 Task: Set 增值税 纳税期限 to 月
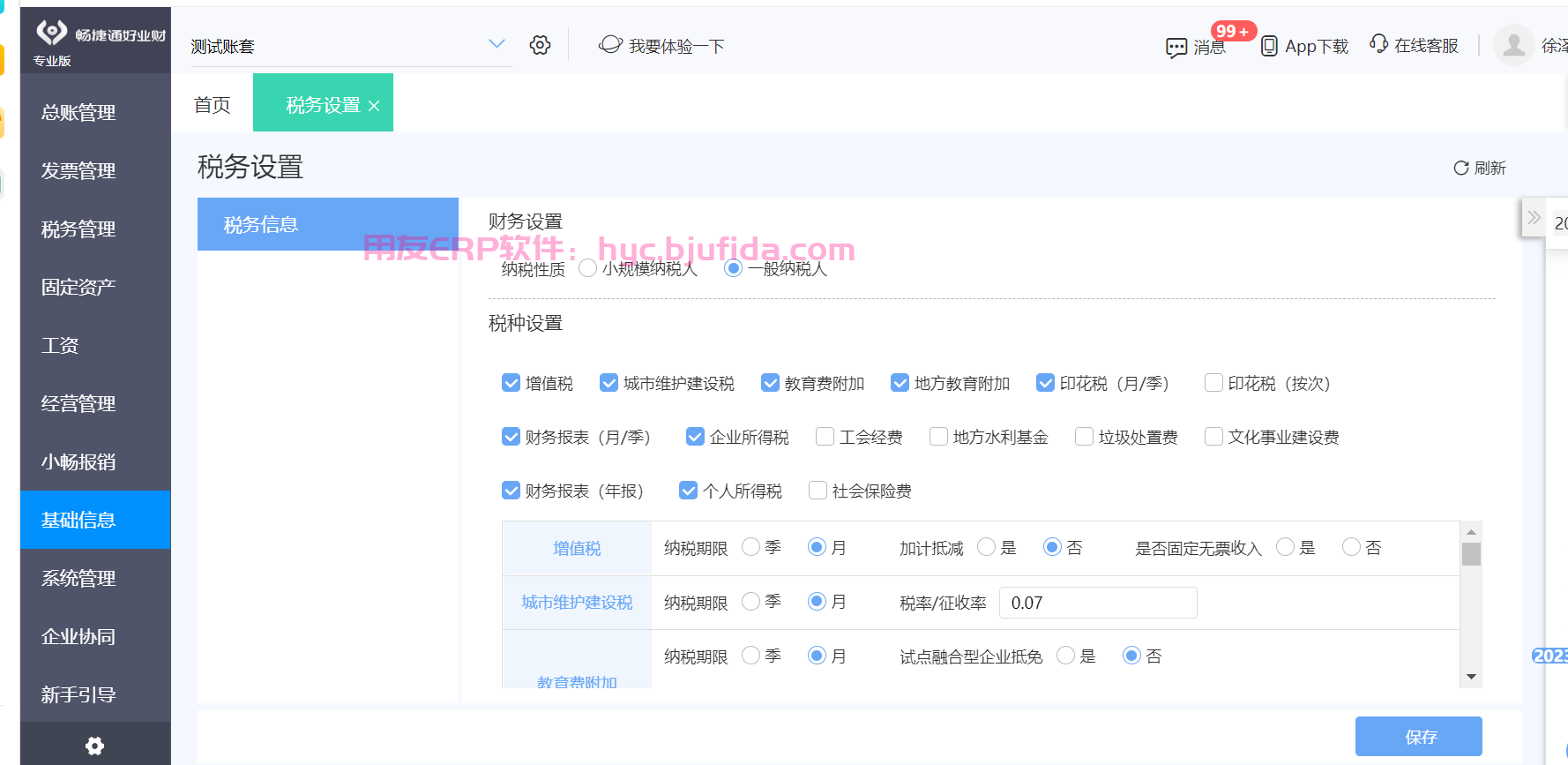(817, 547)
